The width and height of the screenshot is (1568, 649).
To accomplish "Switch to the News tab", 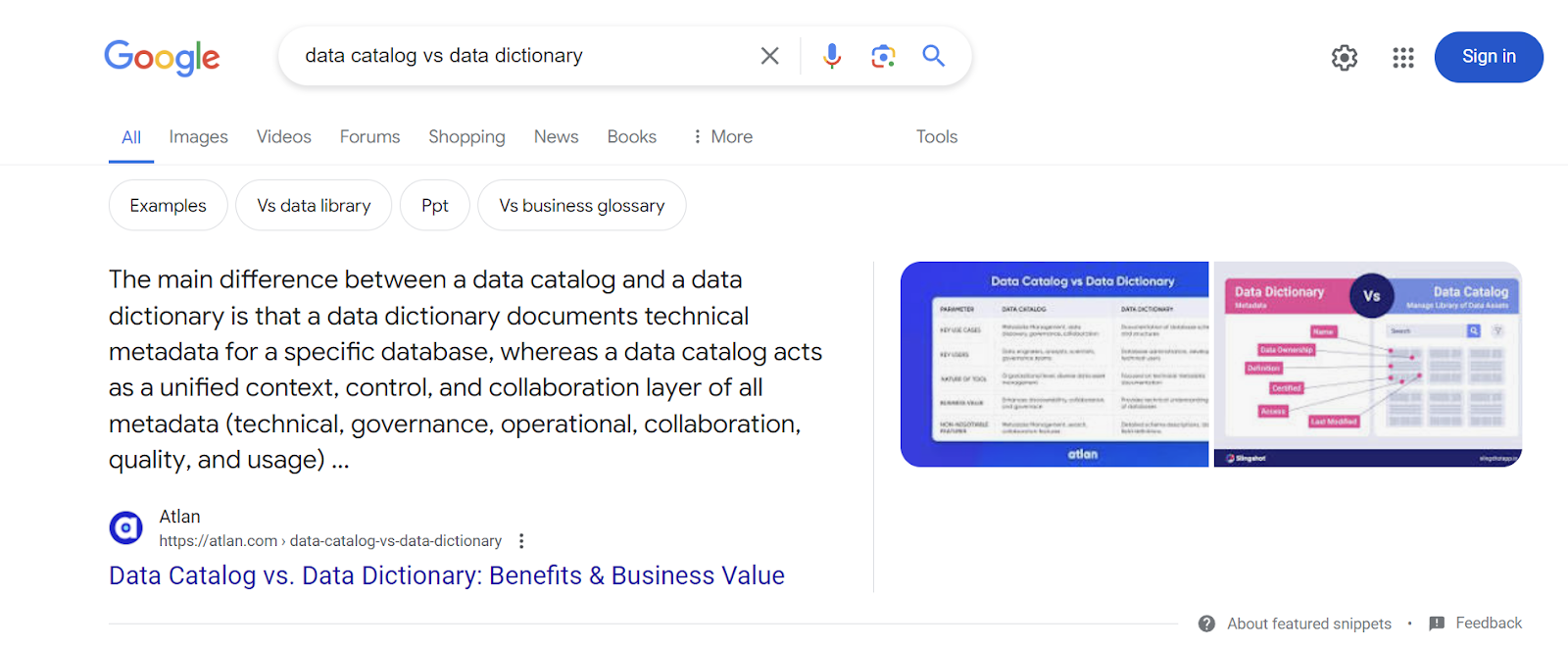I will pyautogui.click(x=556, y=137).
